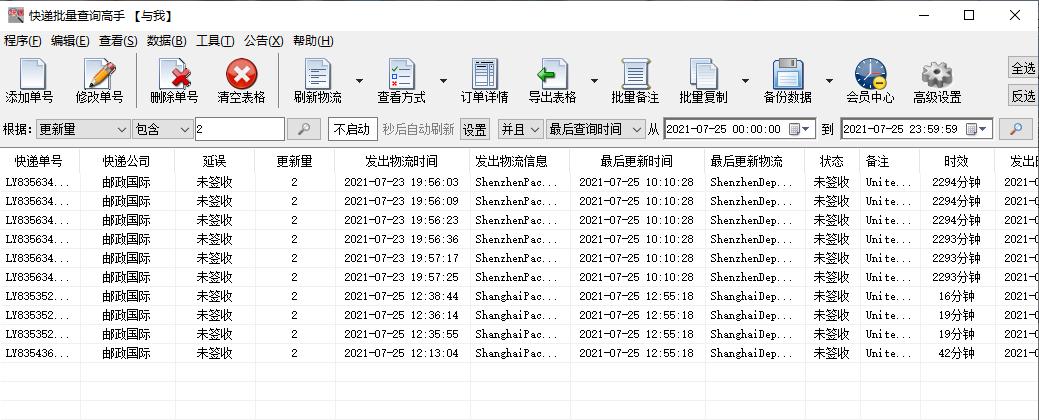Sort by the 更新量 column header

pos(294,161)
